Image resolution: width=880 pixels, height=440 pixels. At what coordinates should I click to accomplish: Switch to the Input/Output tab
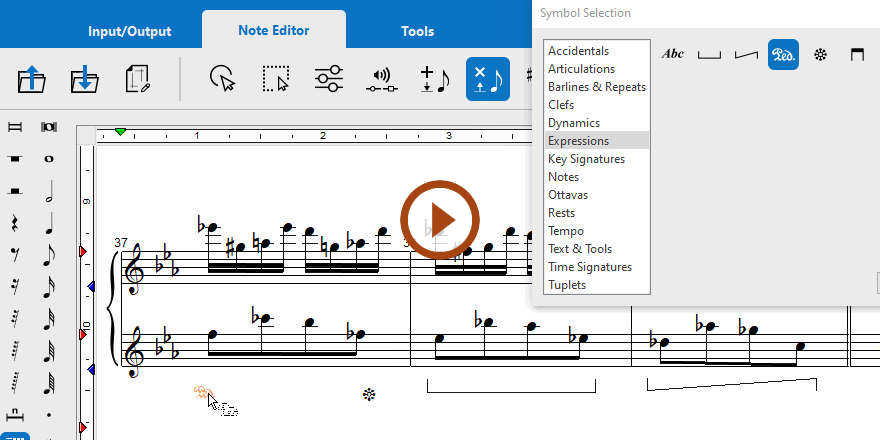[129, 31]
